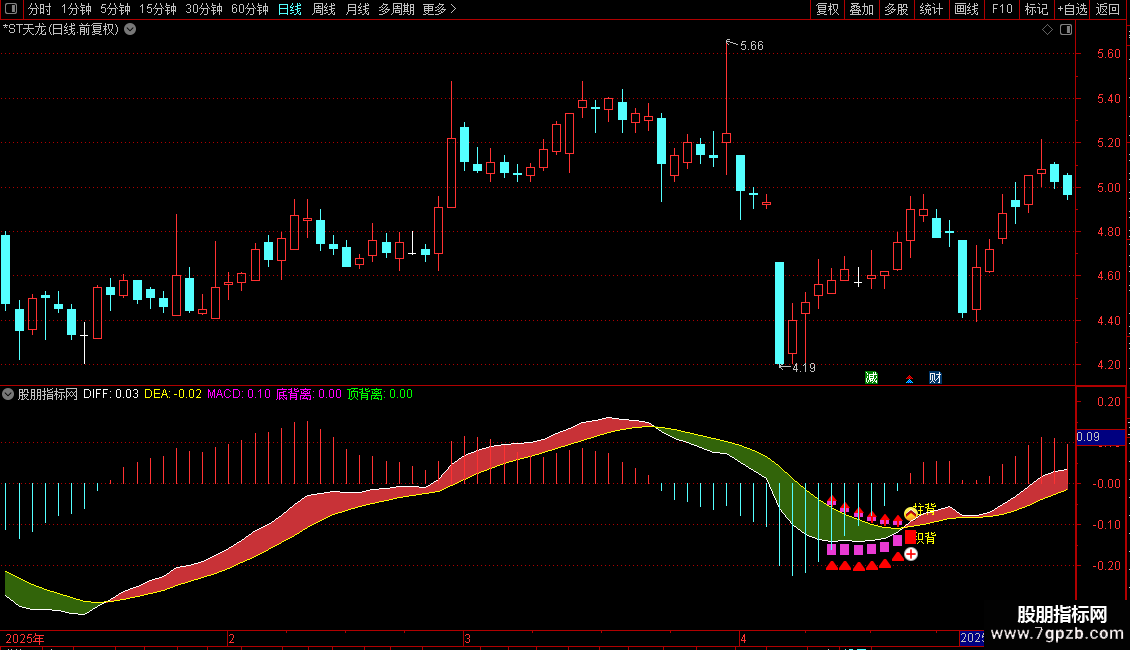Image resolution: width=1130 pixels, height=650 pixels.
Task: Switch to 月线 monthly chart
Action: [x=357, y=9]
